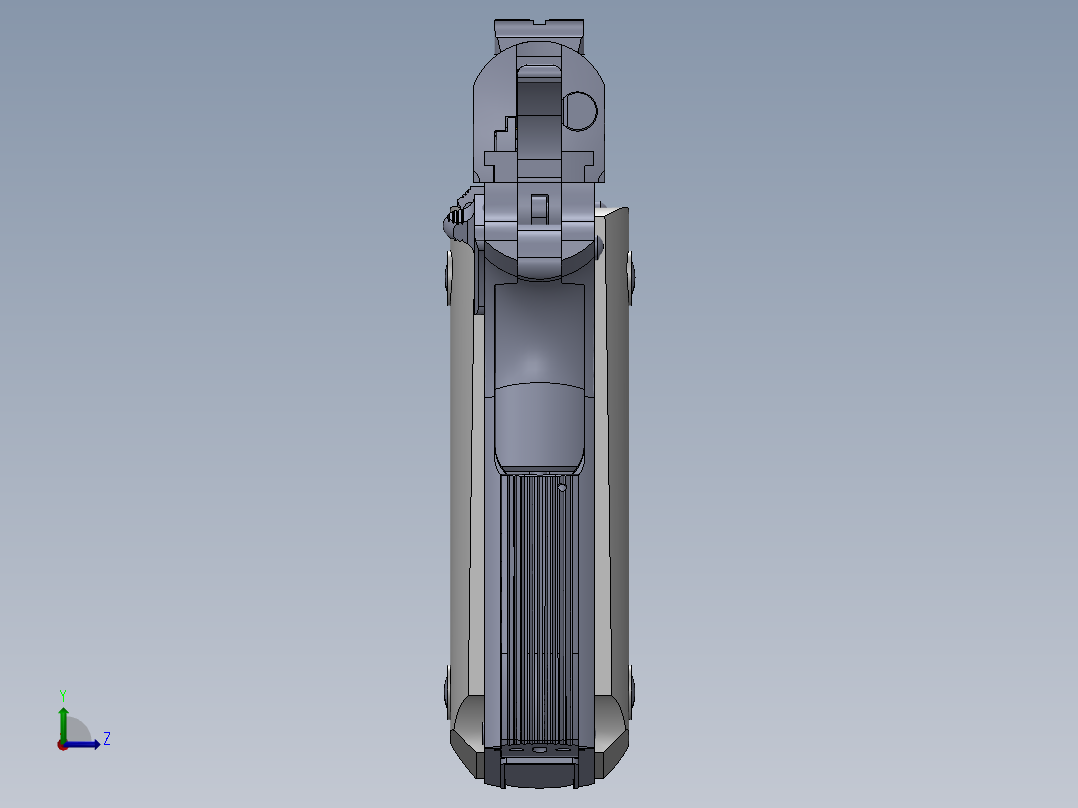
Task: Click the green Y label on the triad
Action: pos(63,694)
